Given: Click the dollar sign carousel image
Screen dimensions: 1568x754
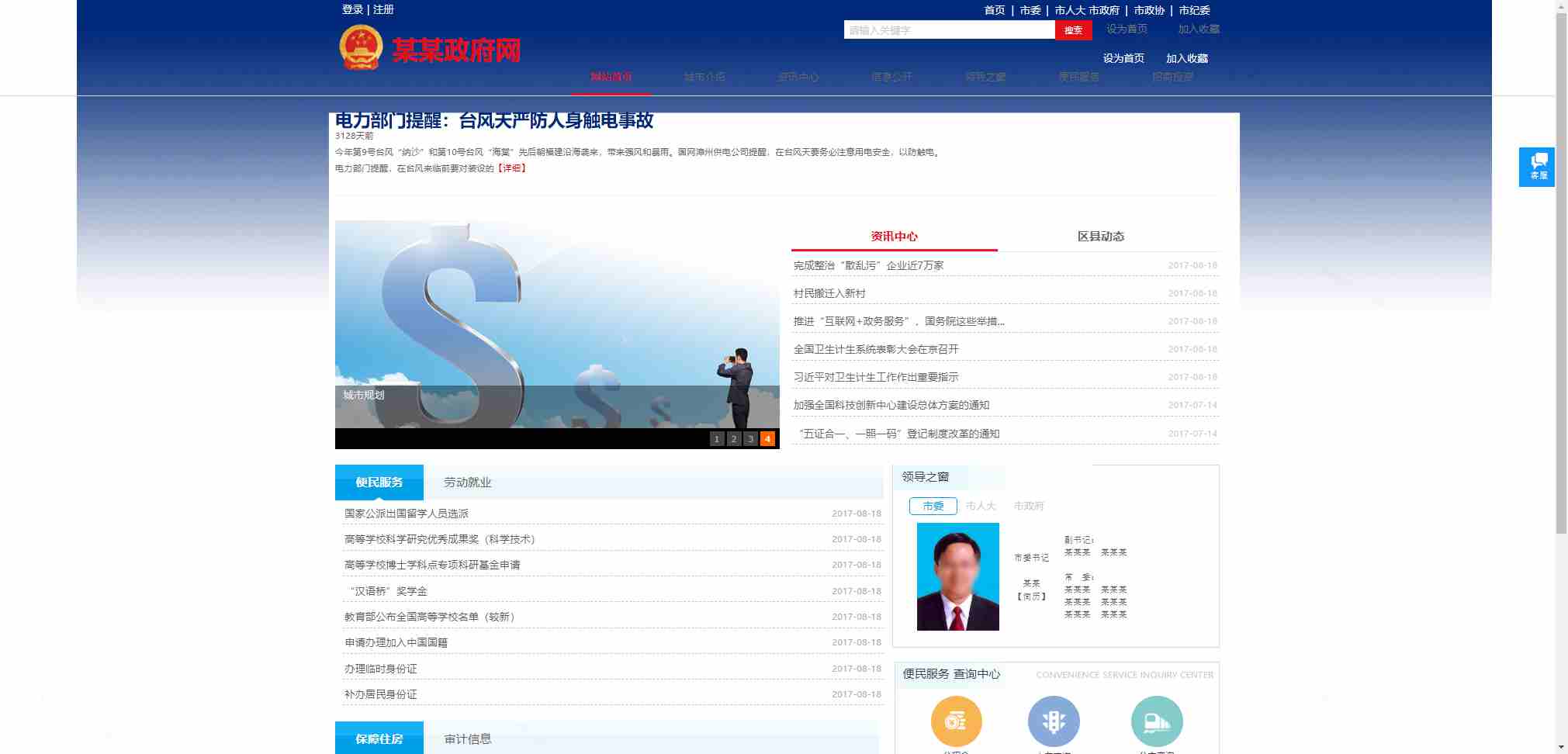Looking at the screenshot, I should coord(557,324).
